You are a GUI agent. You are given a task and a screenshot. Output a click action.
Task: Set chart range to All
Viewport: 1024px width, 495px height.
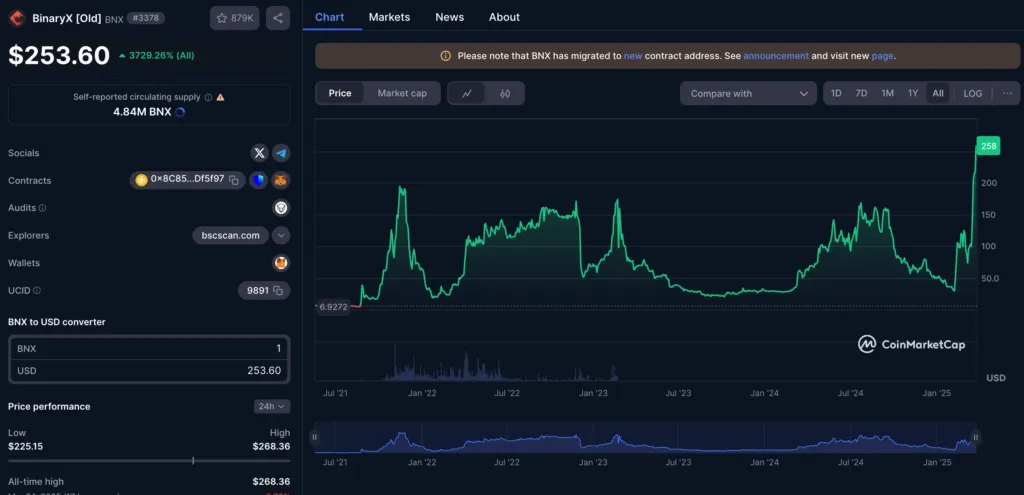tap(938, 93)
